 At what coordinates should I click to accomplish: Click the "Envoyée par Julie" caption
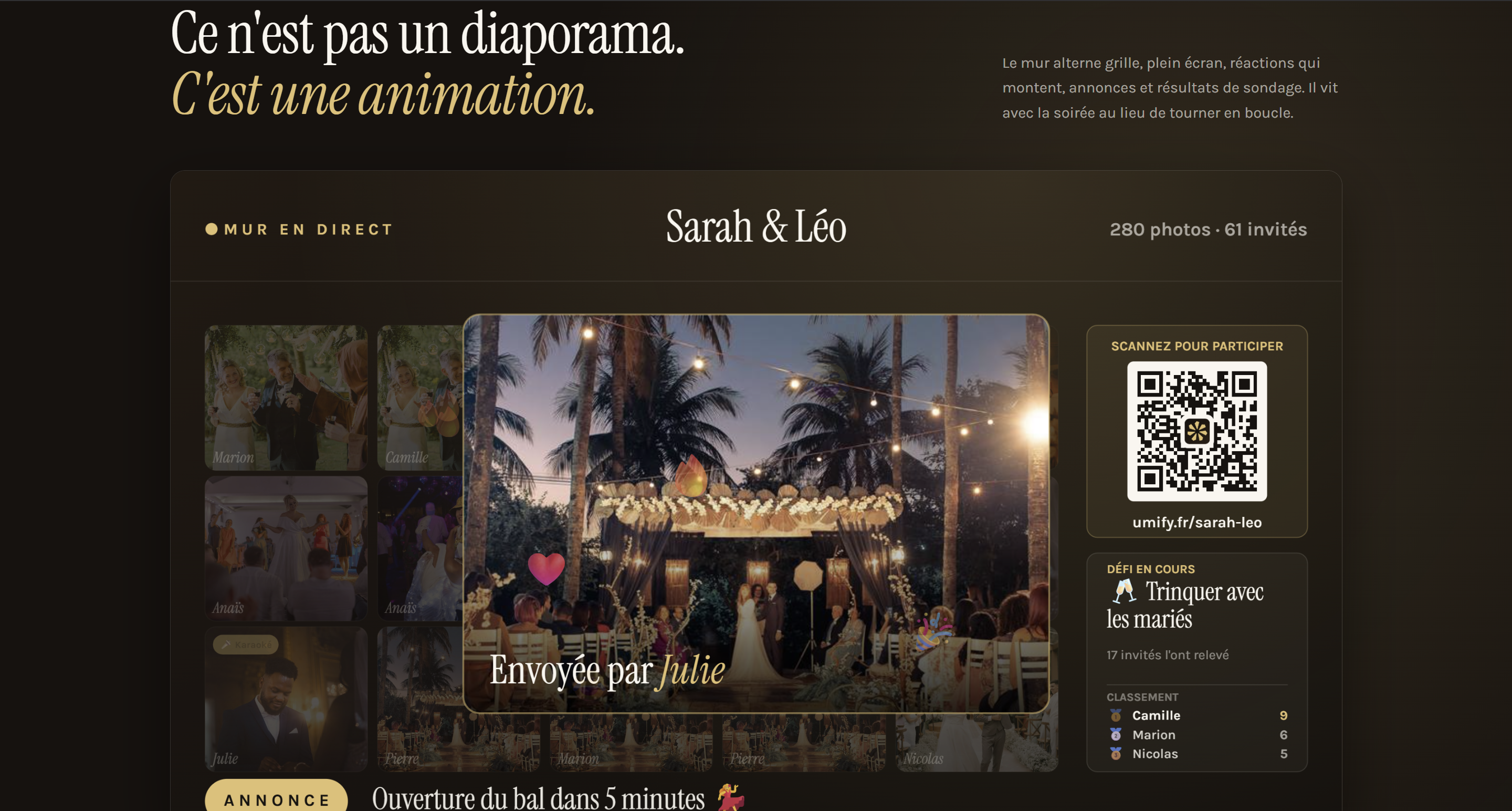coord(607,670)
